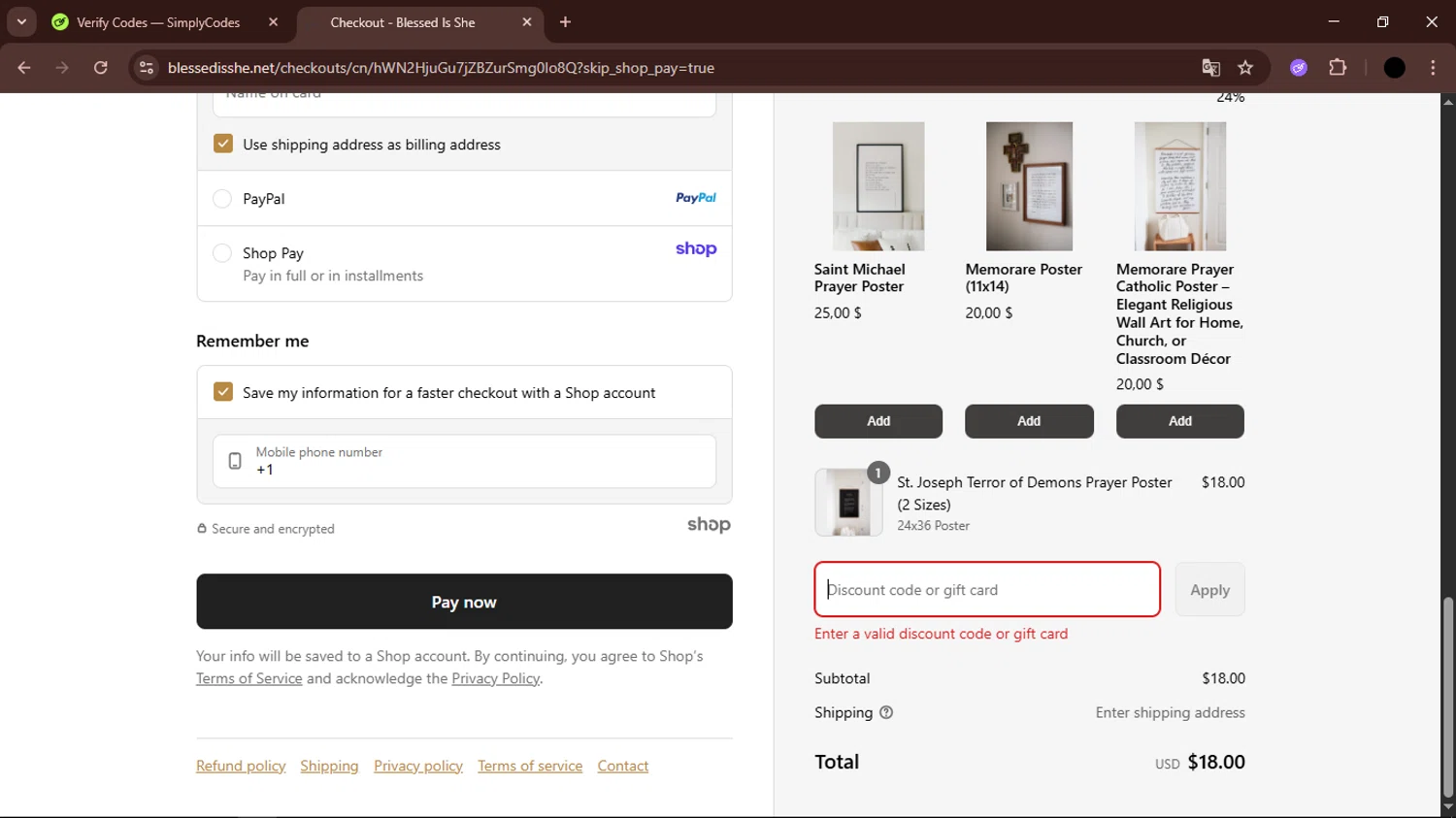The image size is (1456, 818).
Task: View site information icon in address bar
Action: point(147,68)
